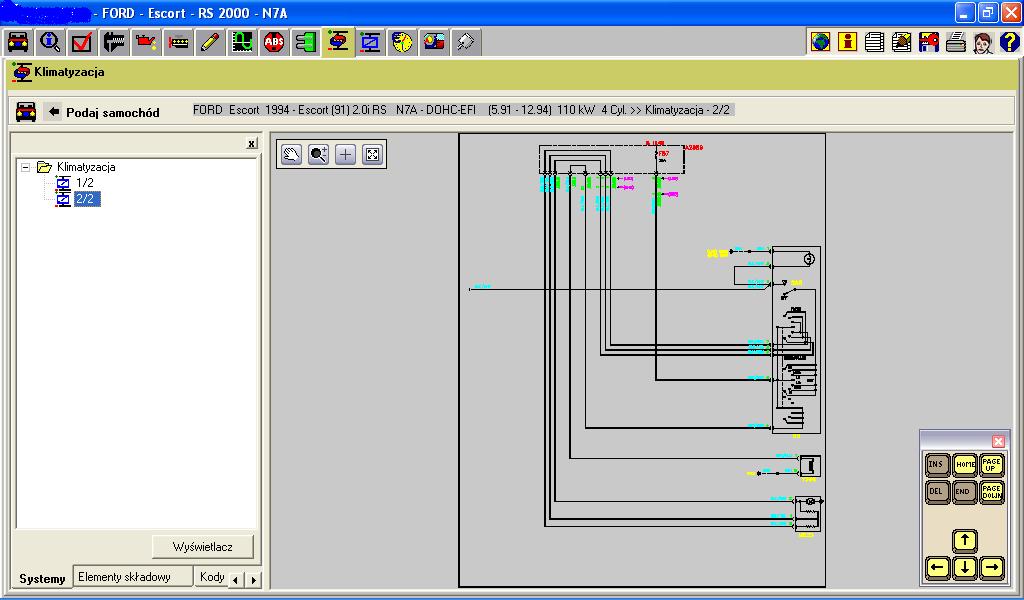The height and width of the screenshot is (600, 1024).
Task: Click the Wyświetlacz button
Action: (x=202, y=547)
